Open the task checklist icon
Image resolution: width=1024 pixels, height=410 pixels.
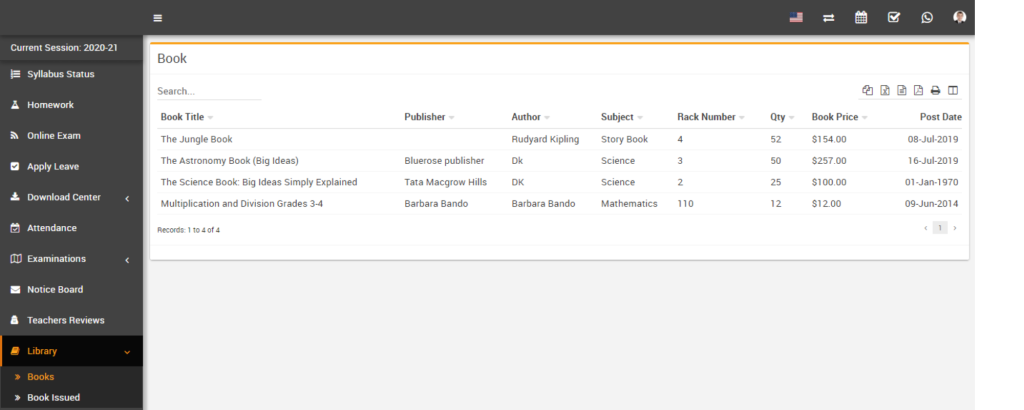tap(894, 17)
